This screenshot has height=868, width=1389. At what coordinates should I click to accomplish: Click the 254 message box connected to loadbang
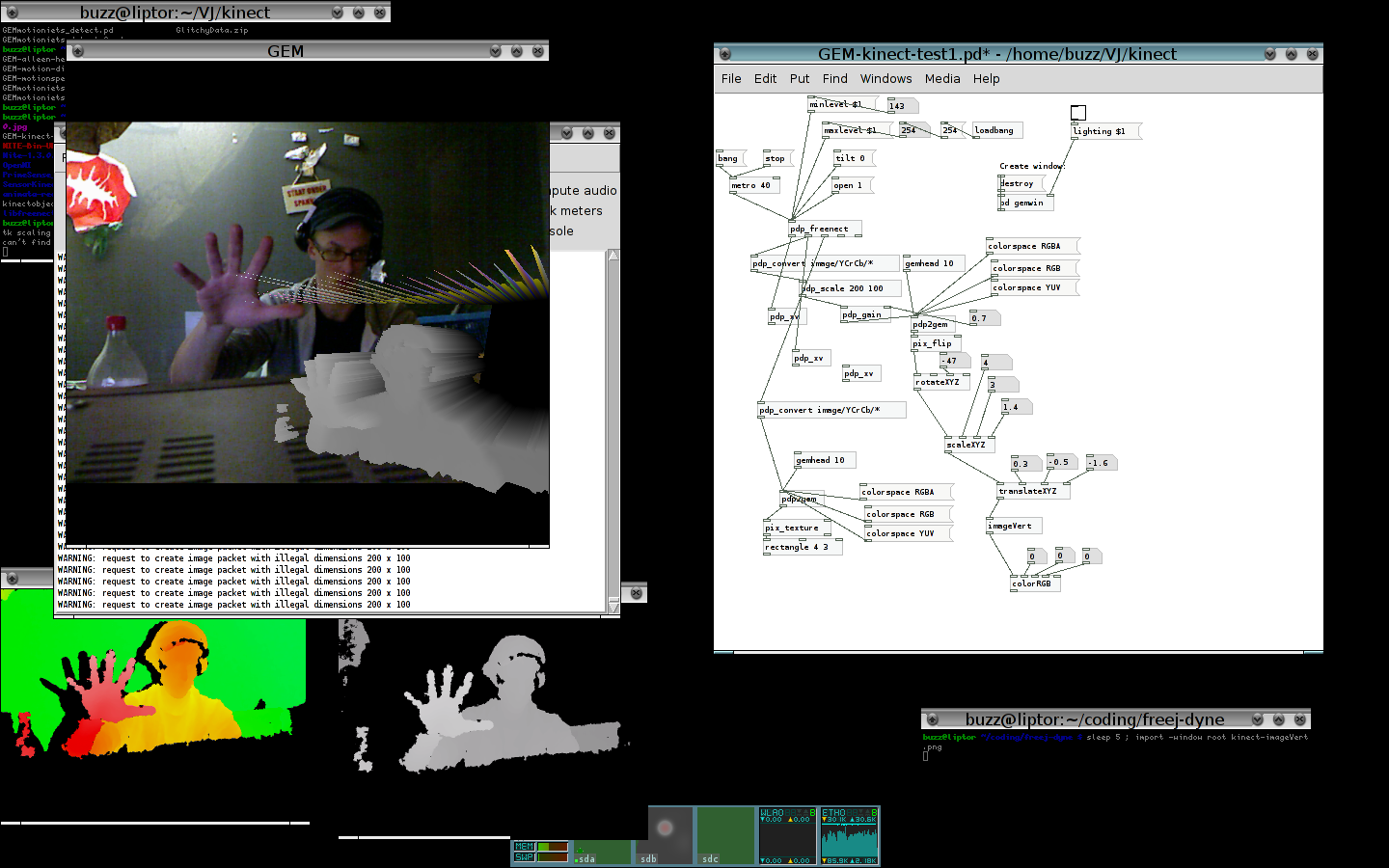953,130
